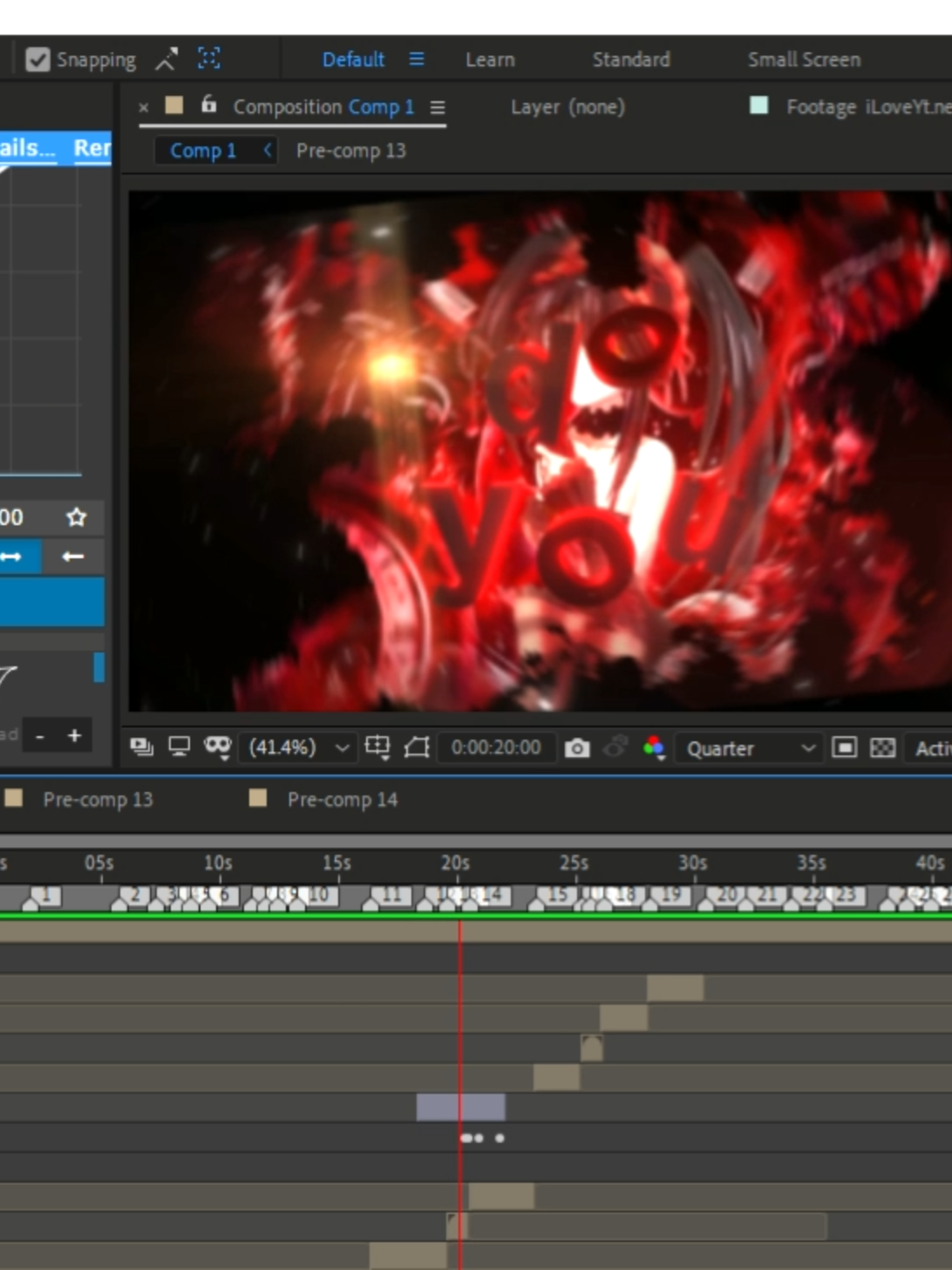The height and width of the screenshot is (1270, 952).
Task: Click the lock icon on the Composition tab
Action: click(x=207, y=106)
